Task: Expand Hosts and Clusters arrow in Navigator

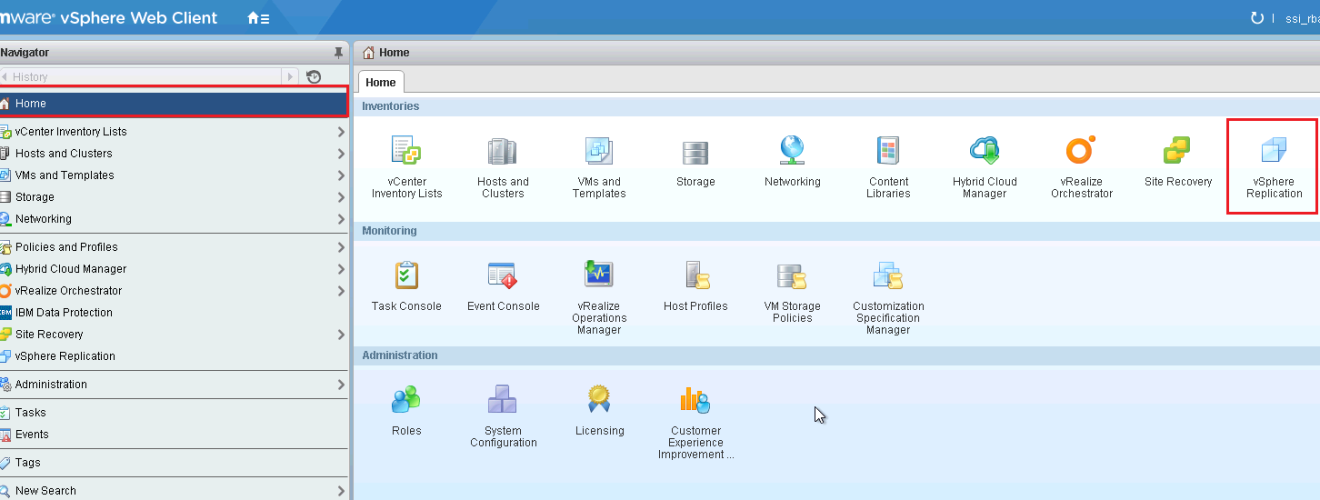Action: click(341, 154)
